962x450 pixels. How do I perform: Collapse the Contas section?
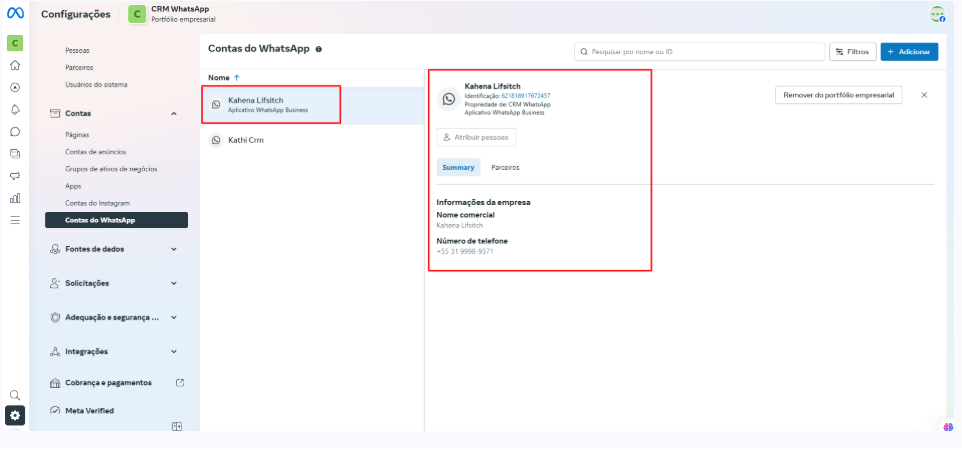[x=174, y=114]
